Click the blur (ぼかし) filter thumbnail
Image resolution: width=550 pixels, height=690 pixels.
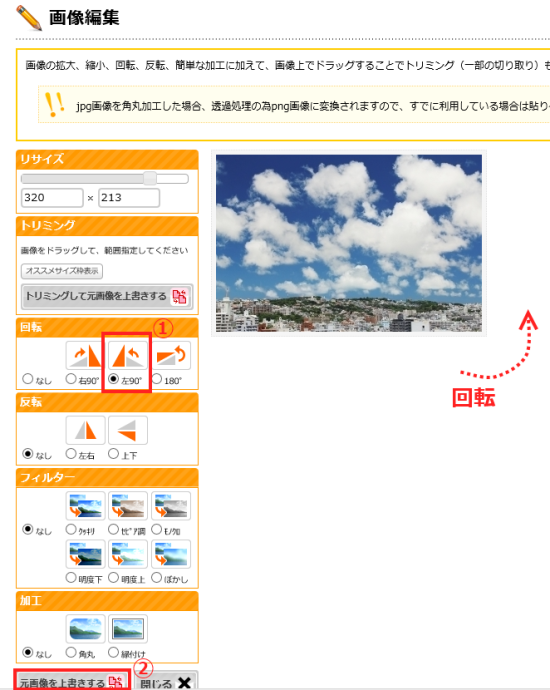coord(171,554)
